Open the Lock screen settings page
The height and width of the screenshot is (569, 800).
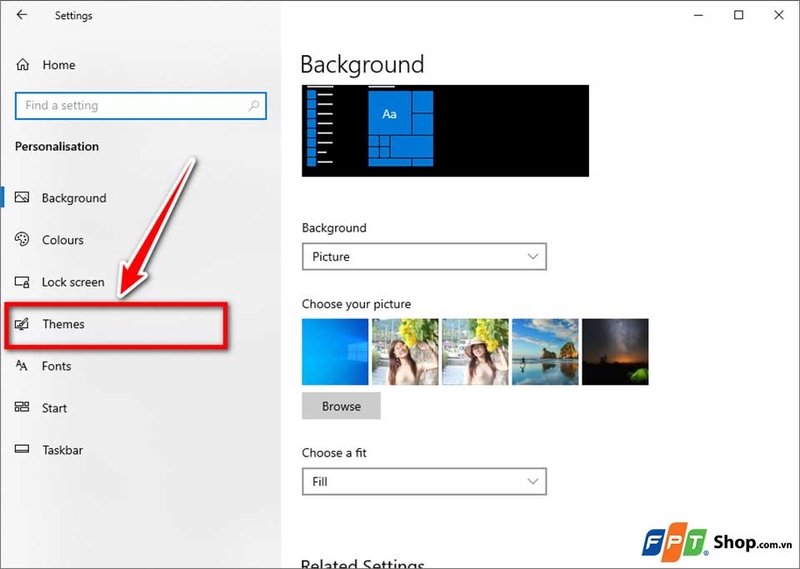click(x=73, y=282)
